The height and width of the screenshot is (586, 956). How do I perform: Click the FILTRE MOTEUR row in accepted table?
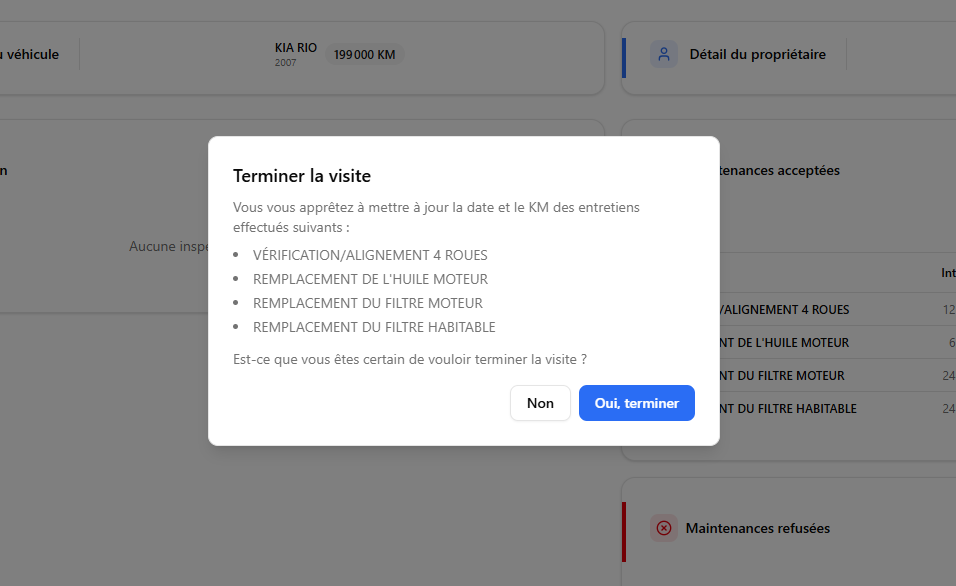pos(785,376)
